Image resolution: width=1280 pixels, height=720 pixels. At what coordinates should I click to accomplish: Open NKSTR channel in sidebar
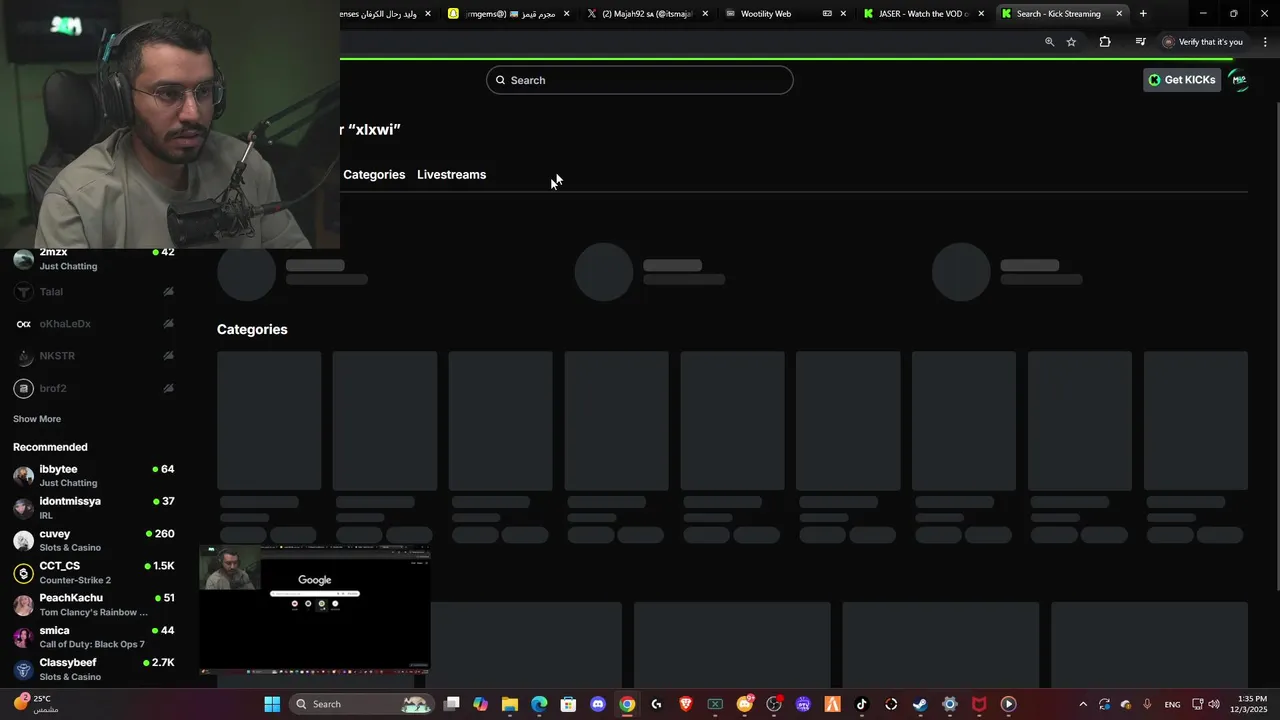point(94,356)
